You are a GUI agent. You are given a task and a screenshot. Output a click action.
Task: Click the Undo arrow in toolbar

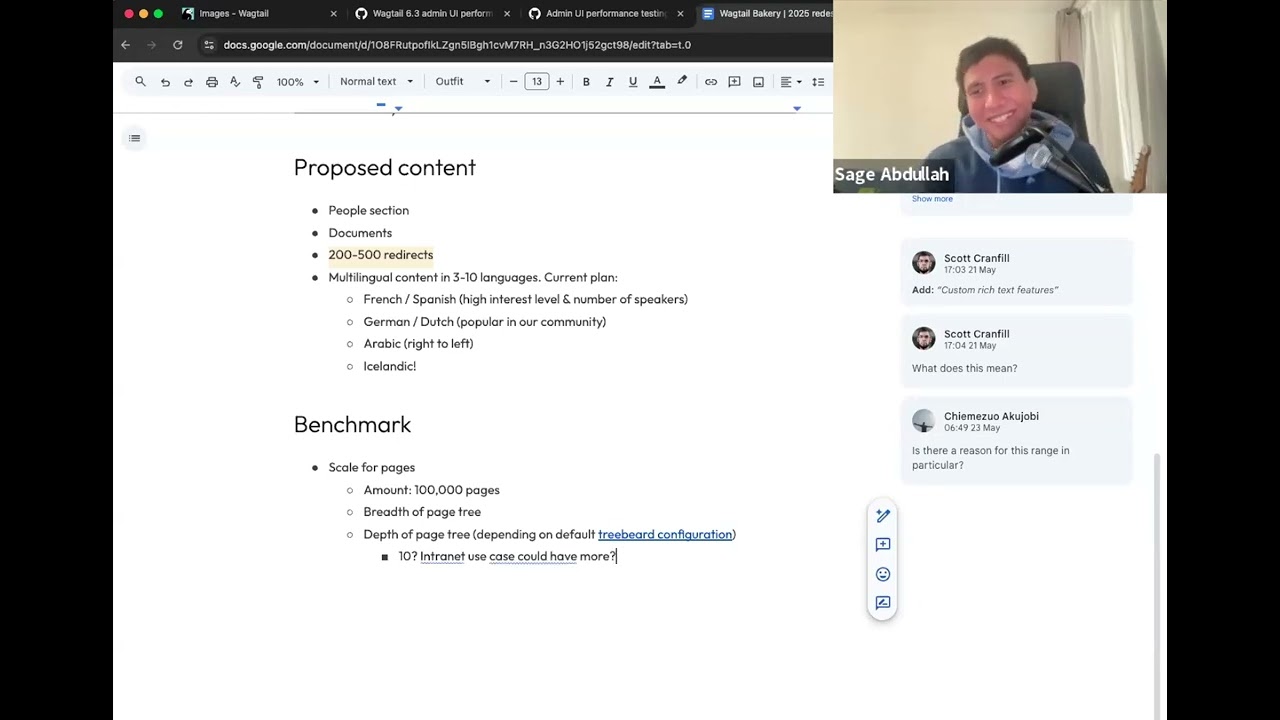tap(165, 82)
